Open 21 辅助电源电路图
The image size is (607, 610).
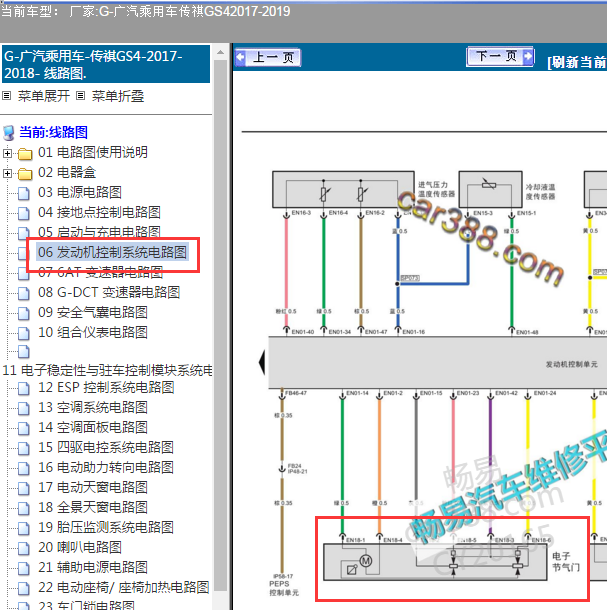click(93, 568)
